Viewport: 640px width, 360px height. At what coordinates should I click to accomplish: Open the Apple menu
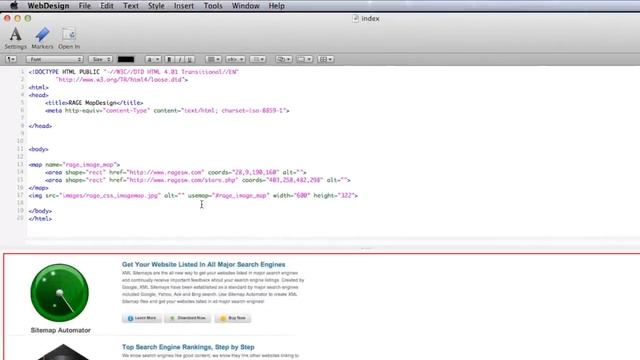point(13,6)
